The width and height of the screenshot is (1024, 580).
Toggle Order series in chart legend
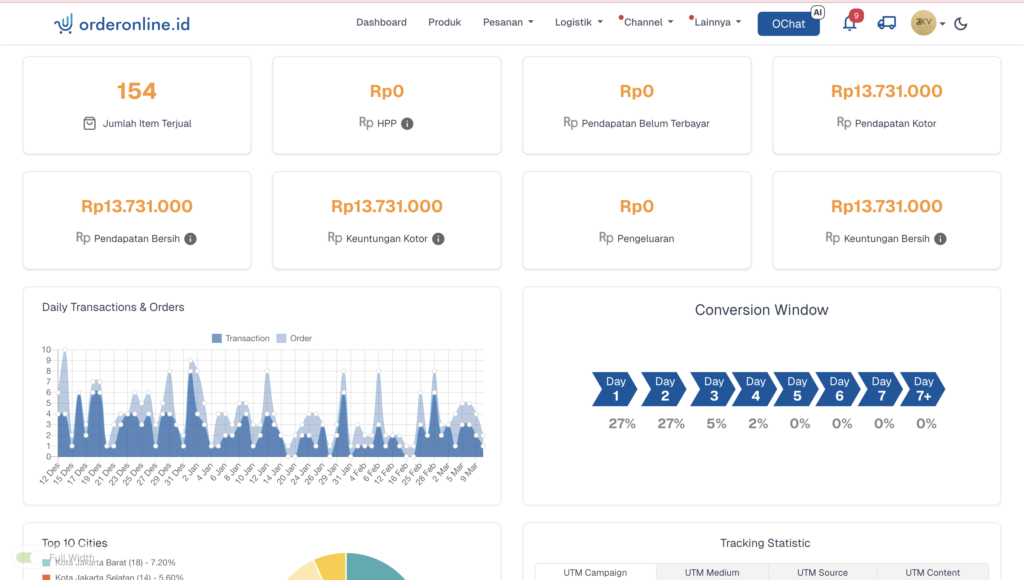(x=294, y=338)
